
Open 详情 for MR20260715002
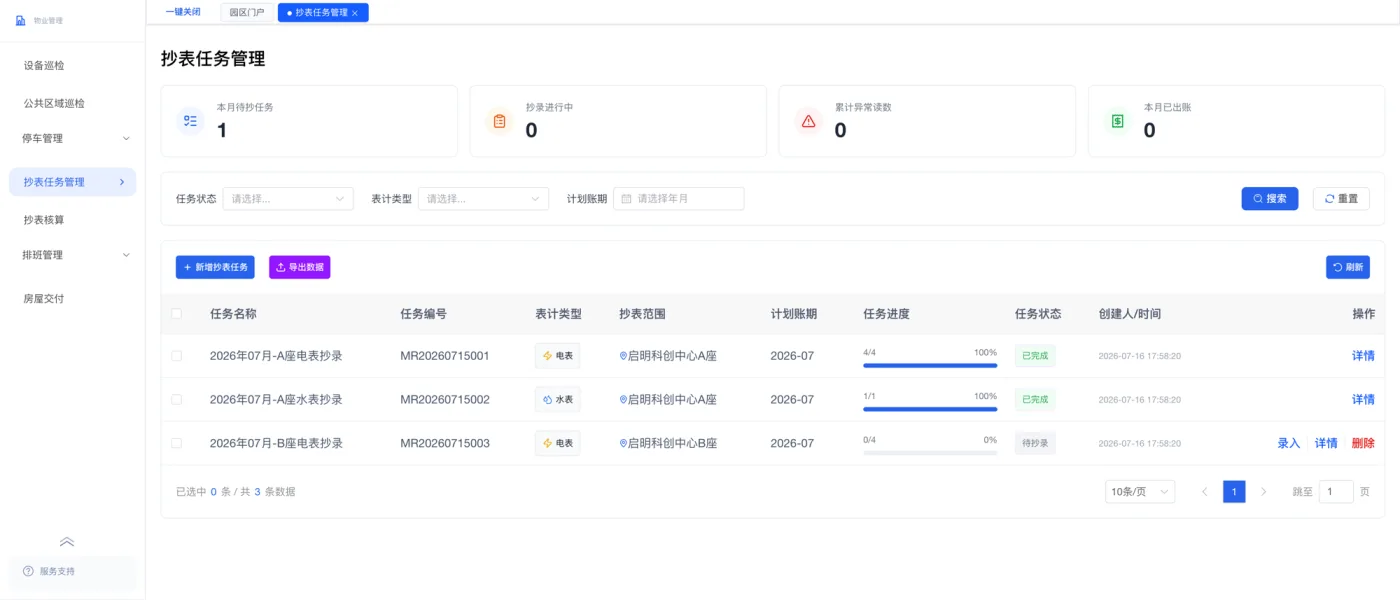click(1363, 399)
